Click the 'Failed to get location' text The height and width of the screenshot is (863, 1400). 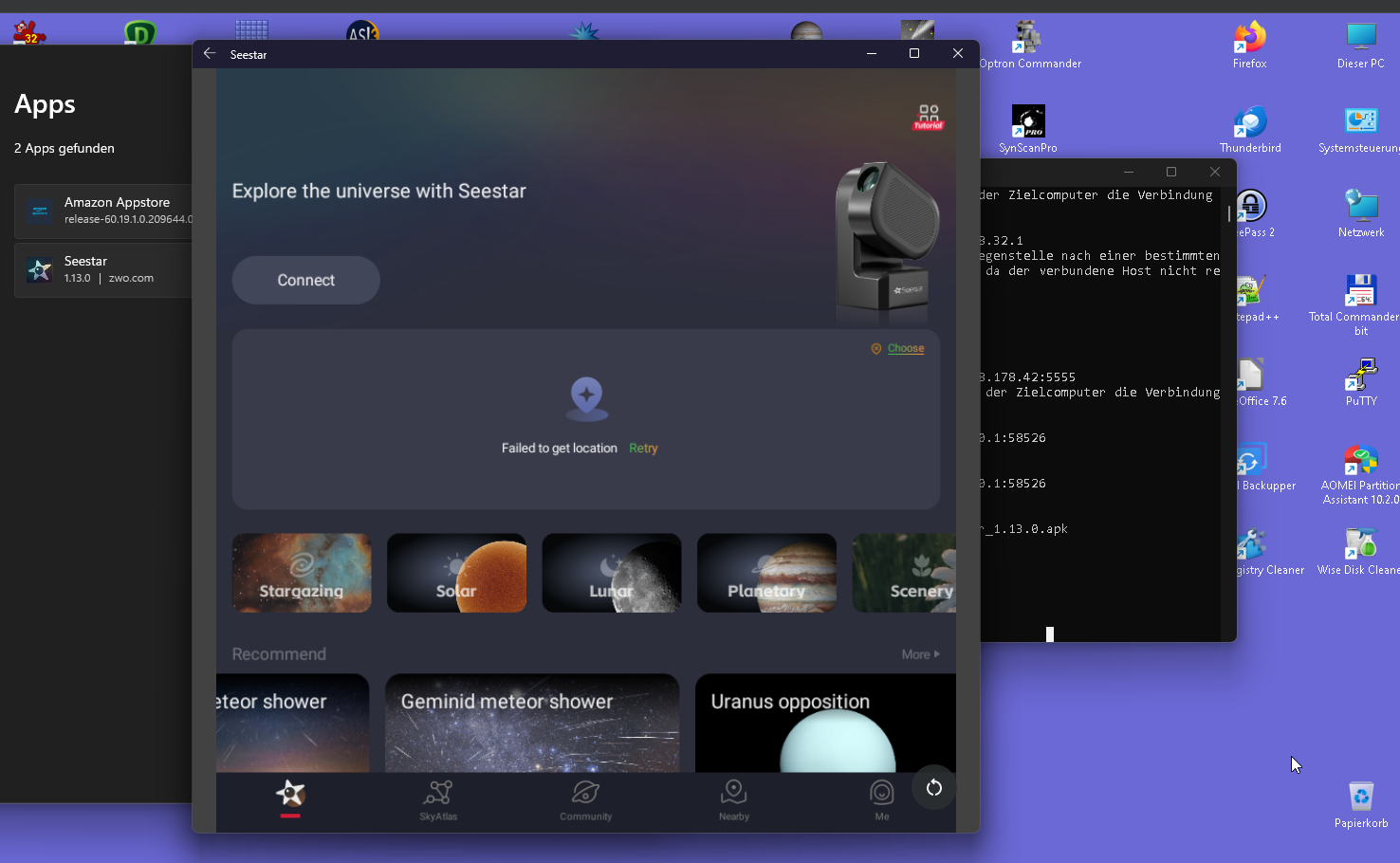pyautogui.click(x=560, y=449)
